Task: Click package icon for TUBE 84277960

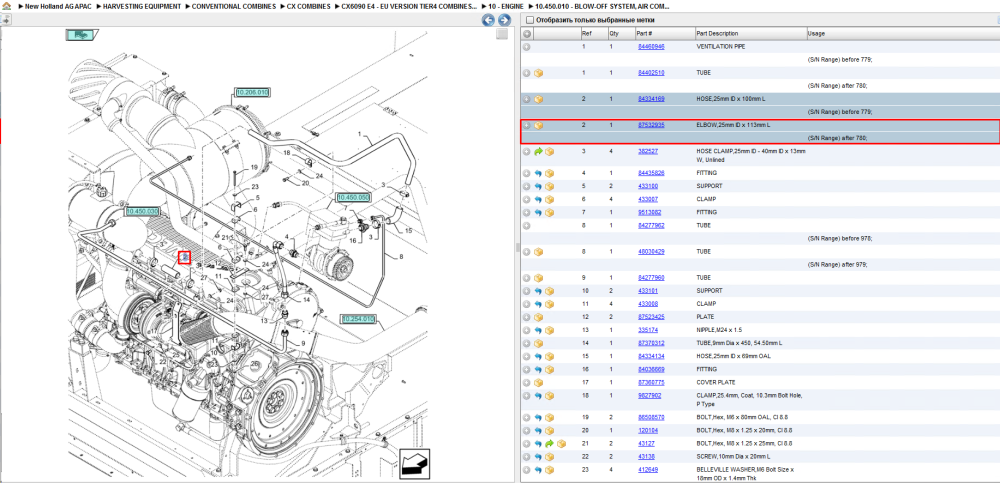Action: [x=538, y=278]
